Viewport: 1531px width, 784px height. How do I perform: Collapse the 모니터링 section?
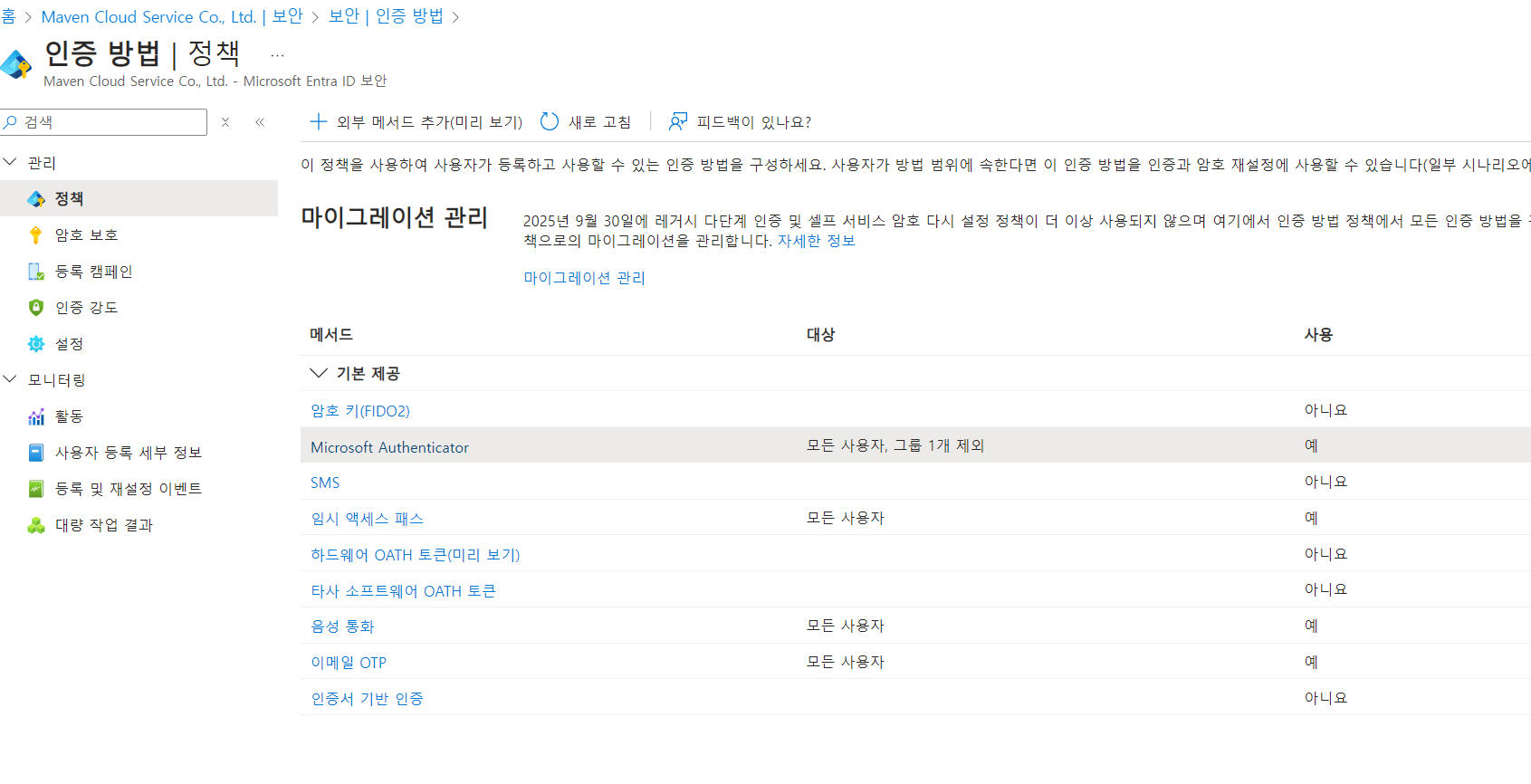click(11, 379)
